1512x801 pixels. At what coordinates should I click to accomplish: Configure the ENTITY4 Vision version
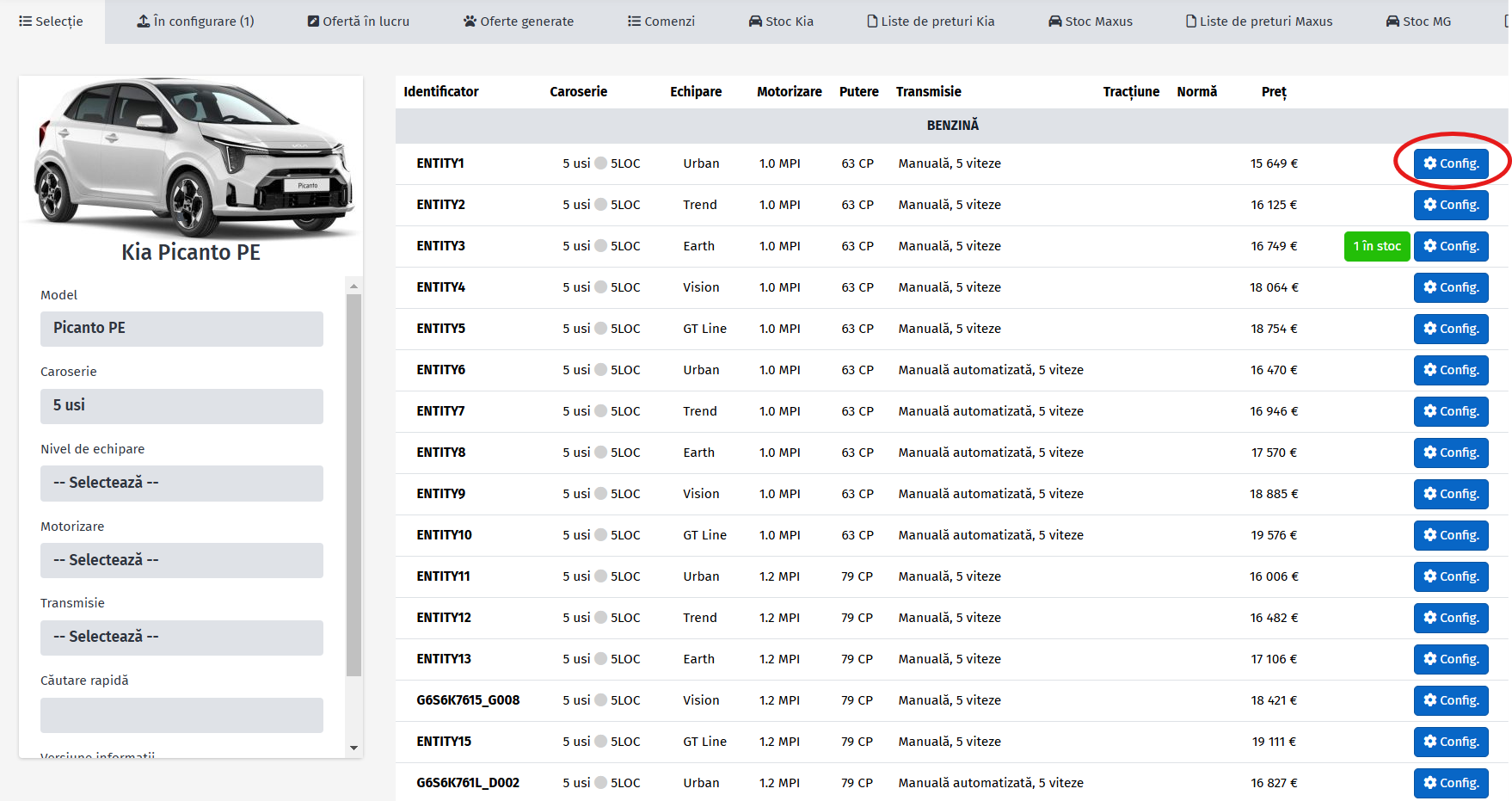[1451, 287]
